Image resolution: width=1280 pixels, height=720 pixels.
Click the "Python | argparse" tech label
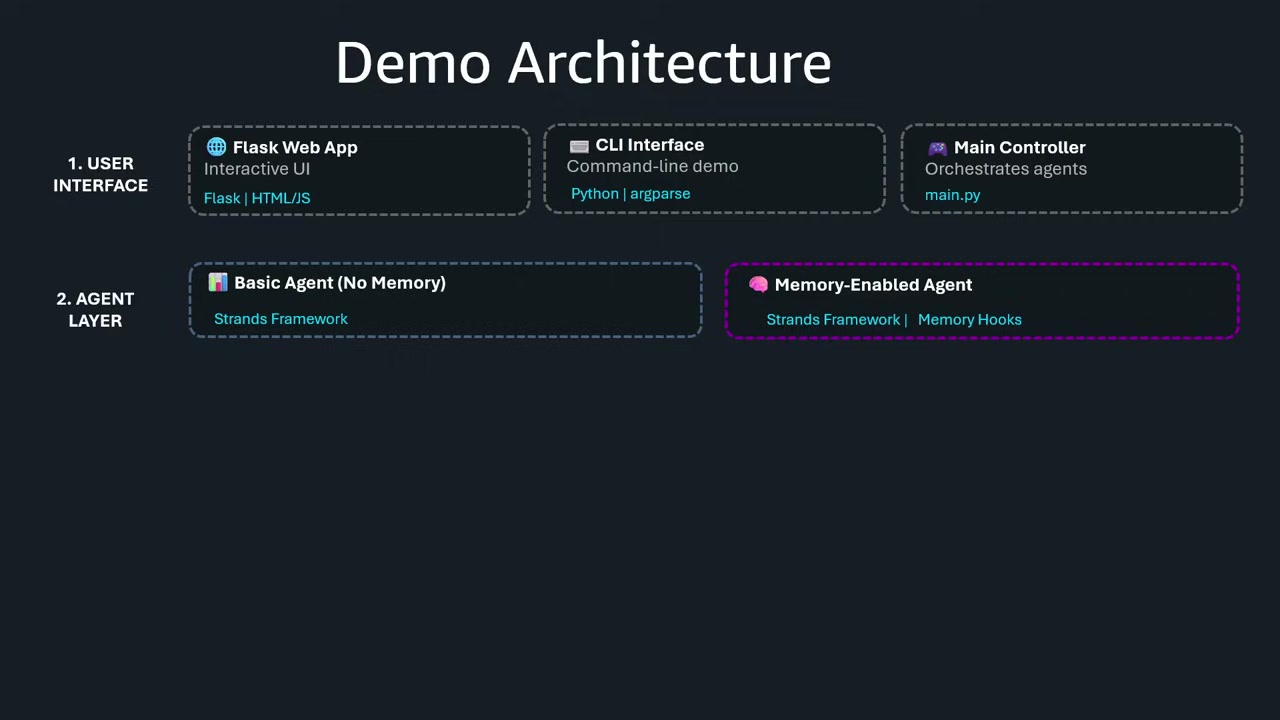630,194
